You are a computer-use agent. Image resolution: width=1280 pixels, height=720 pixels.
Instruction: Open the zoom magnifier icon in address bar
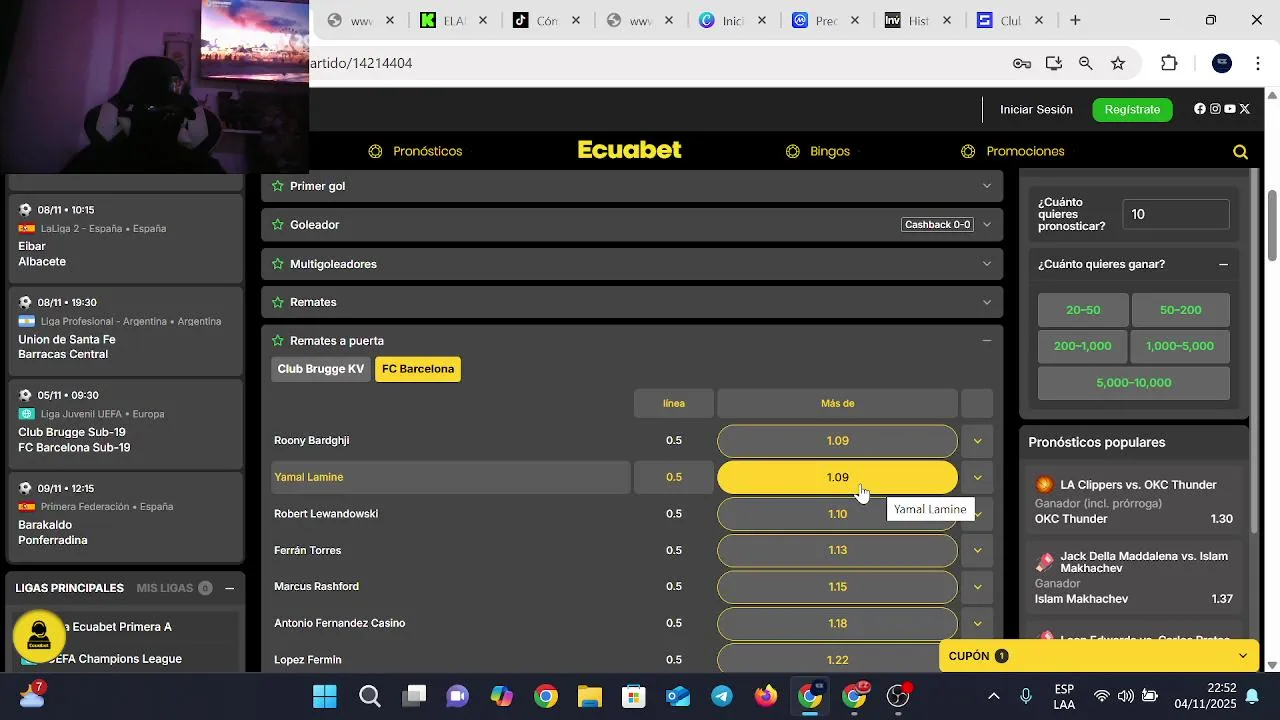pos(1086,63)
